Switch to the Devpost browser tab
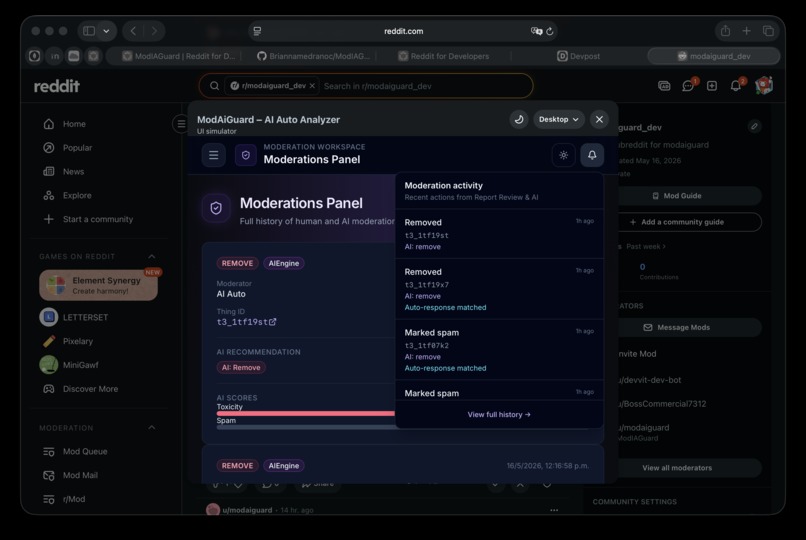 pos(578,56)
